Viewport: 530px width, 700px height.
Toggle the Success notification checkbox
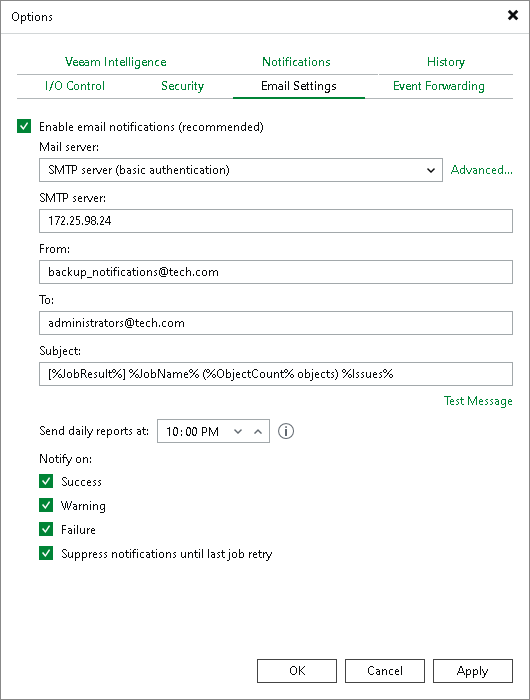point(46,481)
